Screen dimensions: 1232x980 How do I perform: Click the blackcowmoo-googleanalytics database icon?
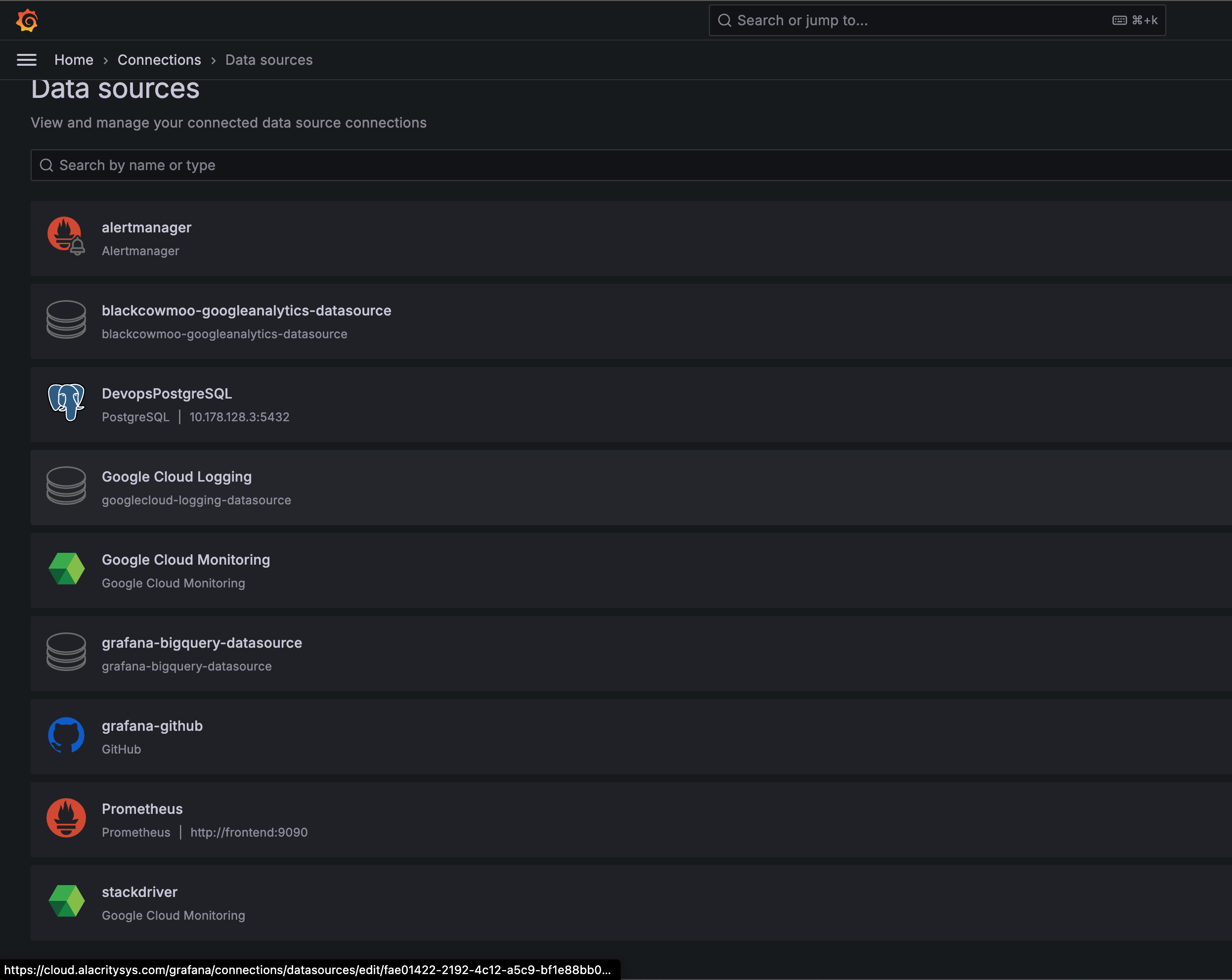(66, 319)
